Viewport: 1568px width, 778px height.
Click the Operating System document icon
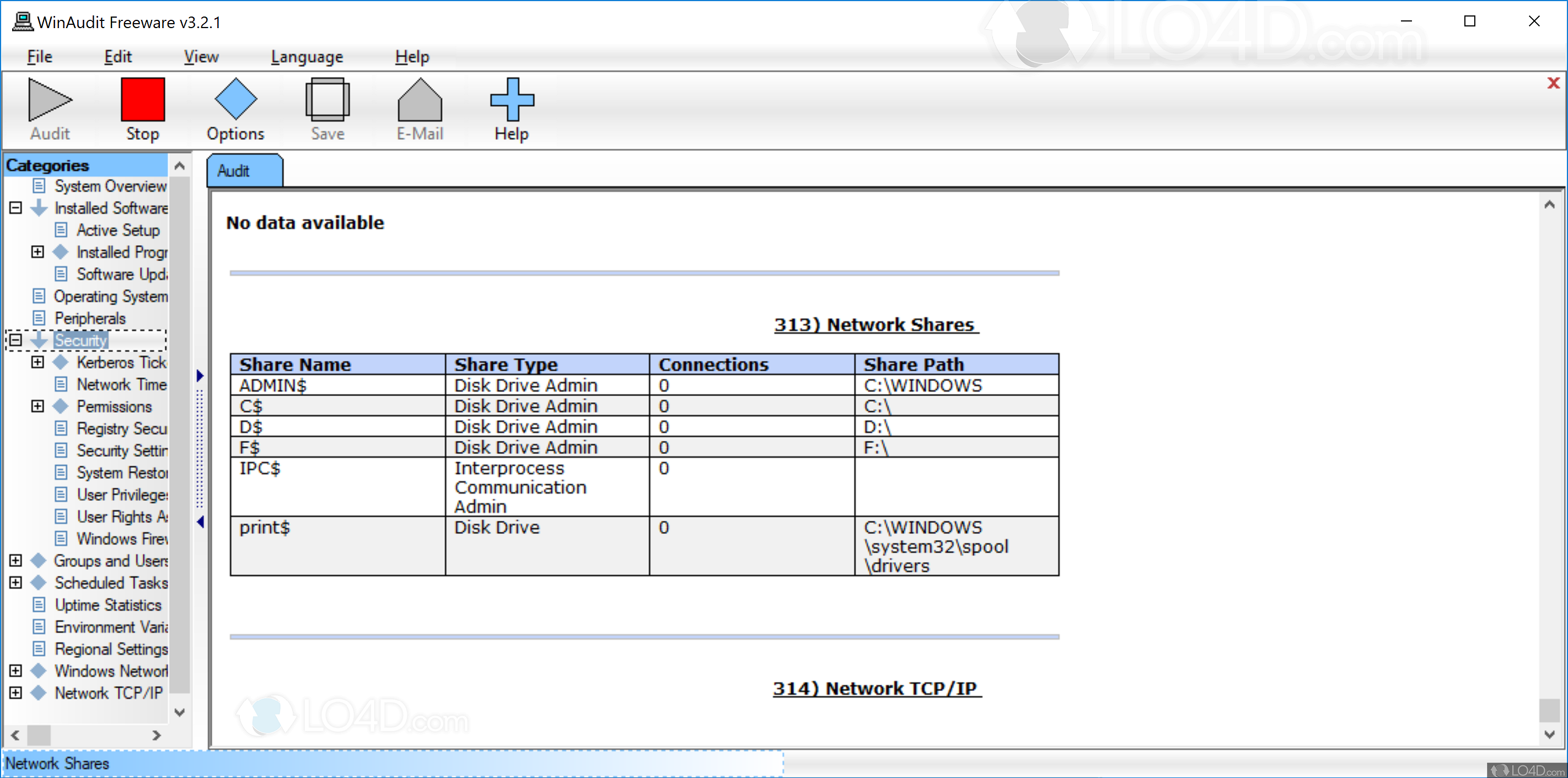[x=39, y=296]
